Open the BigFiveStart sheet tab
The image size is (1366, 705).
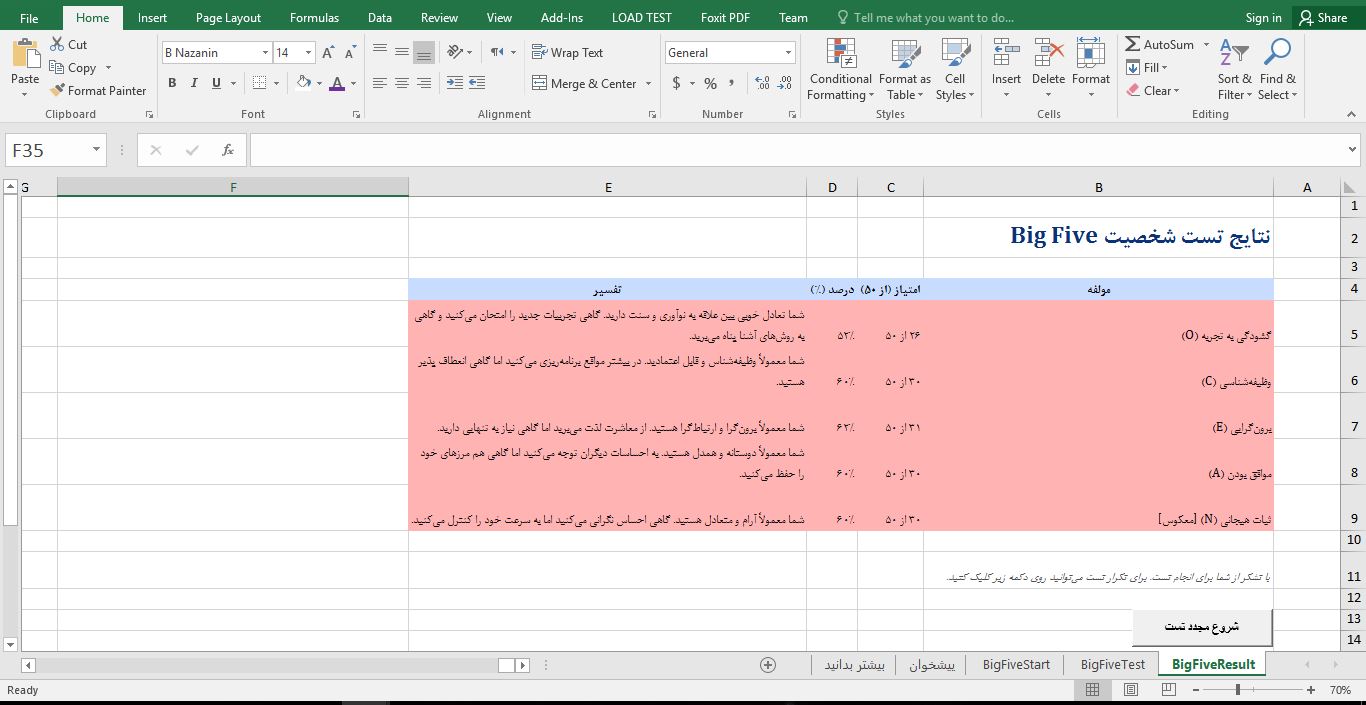pos(1016,665)
